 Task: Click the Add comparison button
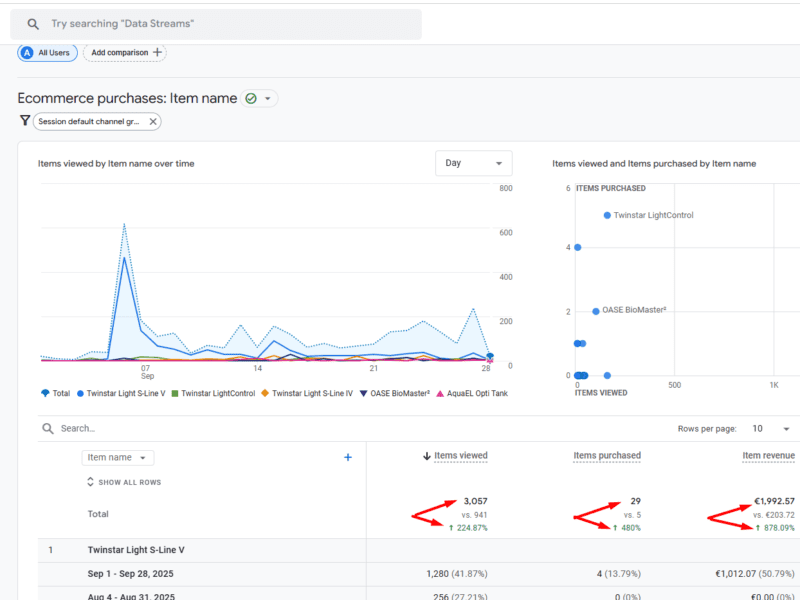pos(124,53)
